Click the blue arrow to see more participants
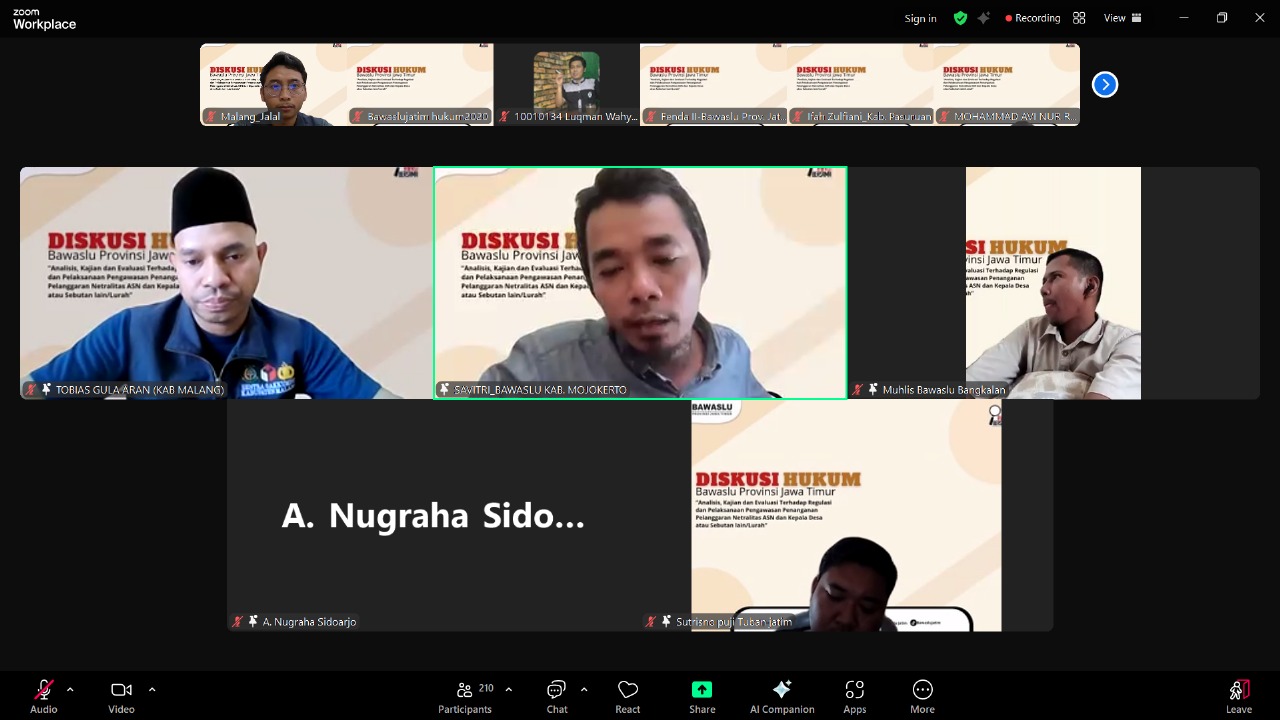1280x720 pixels. click(1104, 84)
